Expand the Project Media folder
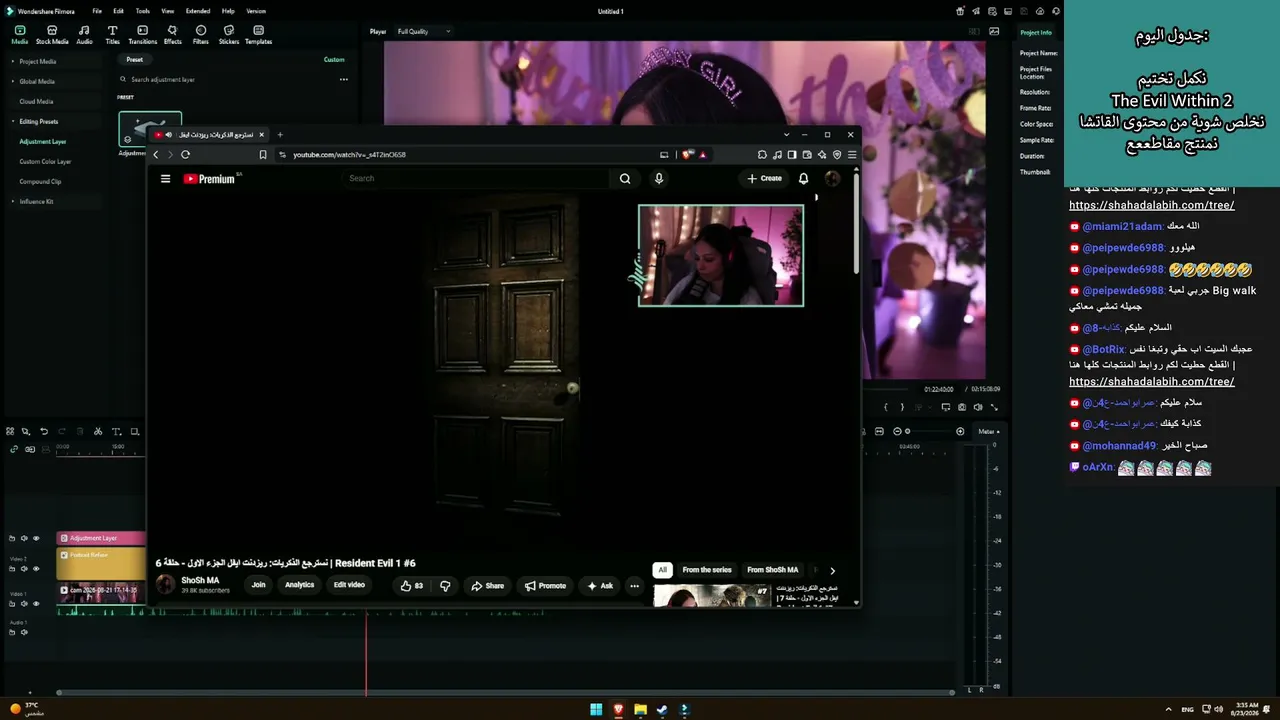The width and height of the screenshot is (1280, 720). [x=13, y=62]
